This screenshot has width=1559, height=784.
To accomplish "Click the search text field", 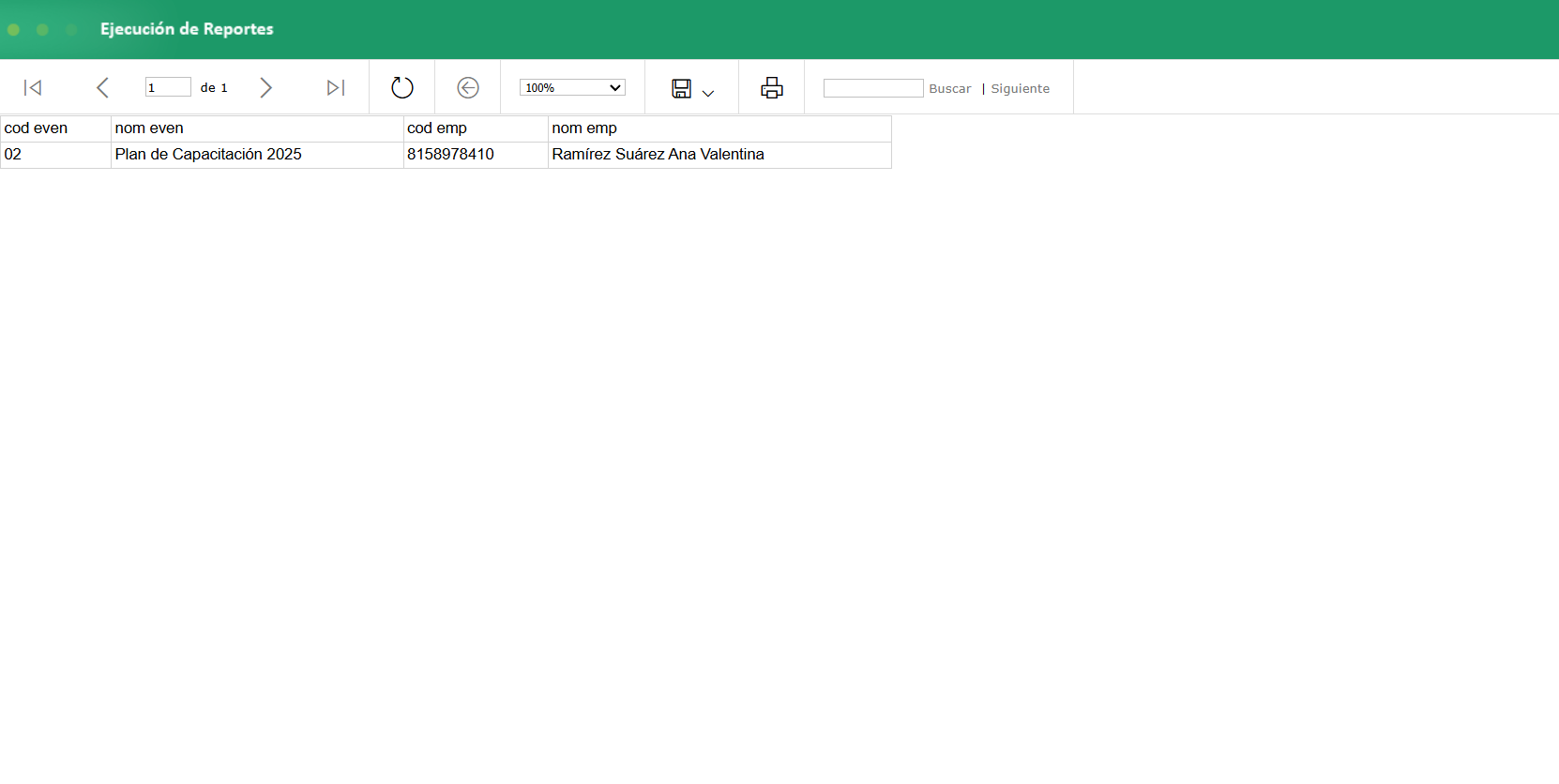I will [873, 88].
